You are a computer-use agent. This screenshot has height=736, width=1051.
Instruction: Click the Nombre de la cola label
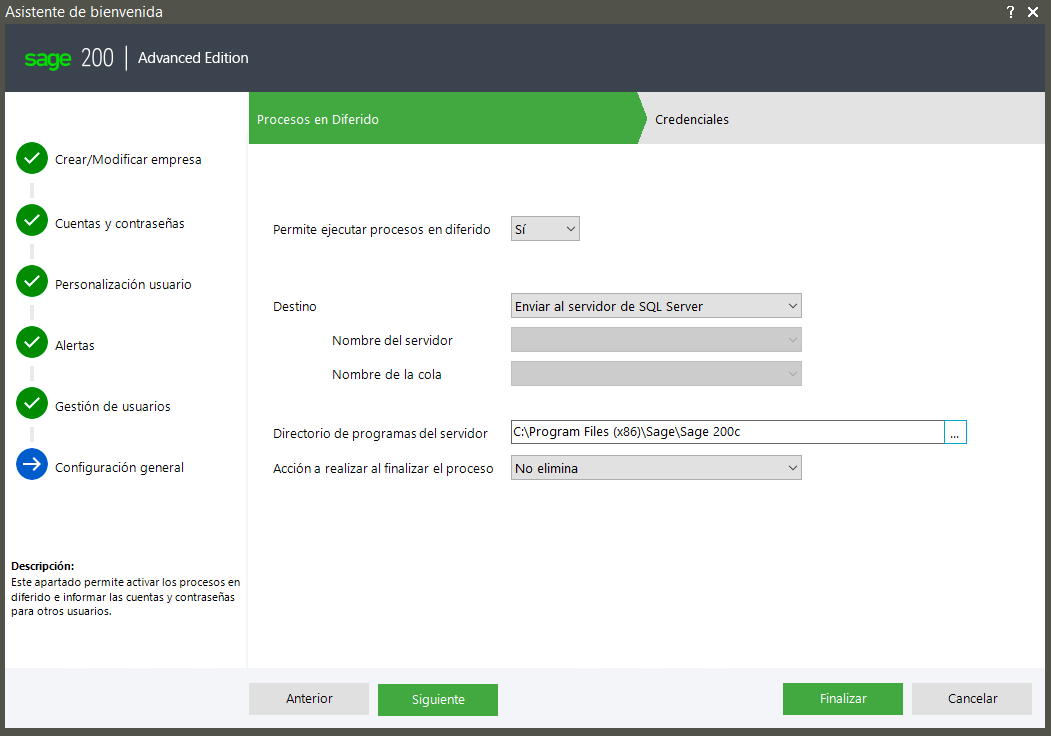[387, 375]
